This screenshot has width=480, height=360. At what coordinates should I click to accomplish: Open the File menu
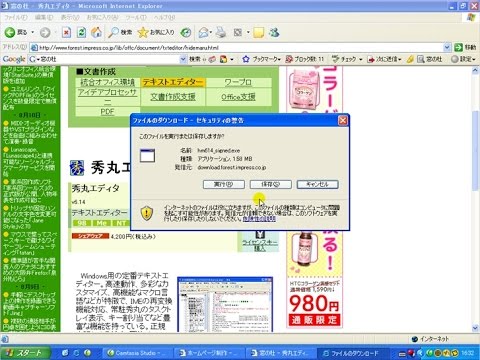click(15, 17)
